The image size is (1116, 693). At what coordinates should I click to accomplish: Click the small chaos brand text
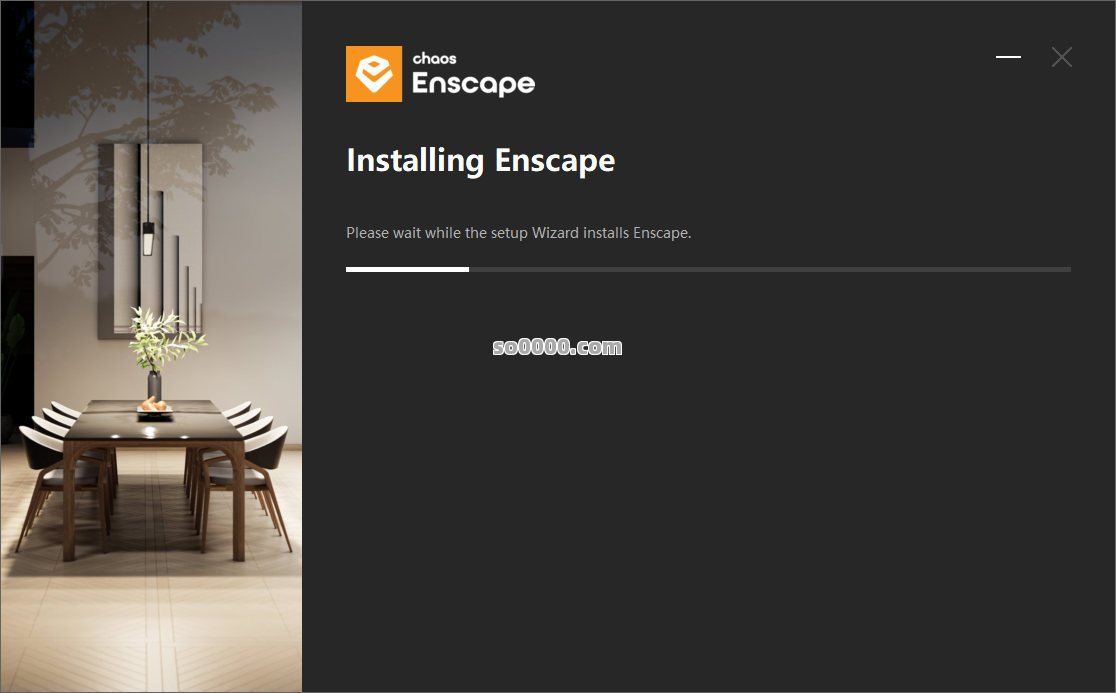[x=434, y=58]
